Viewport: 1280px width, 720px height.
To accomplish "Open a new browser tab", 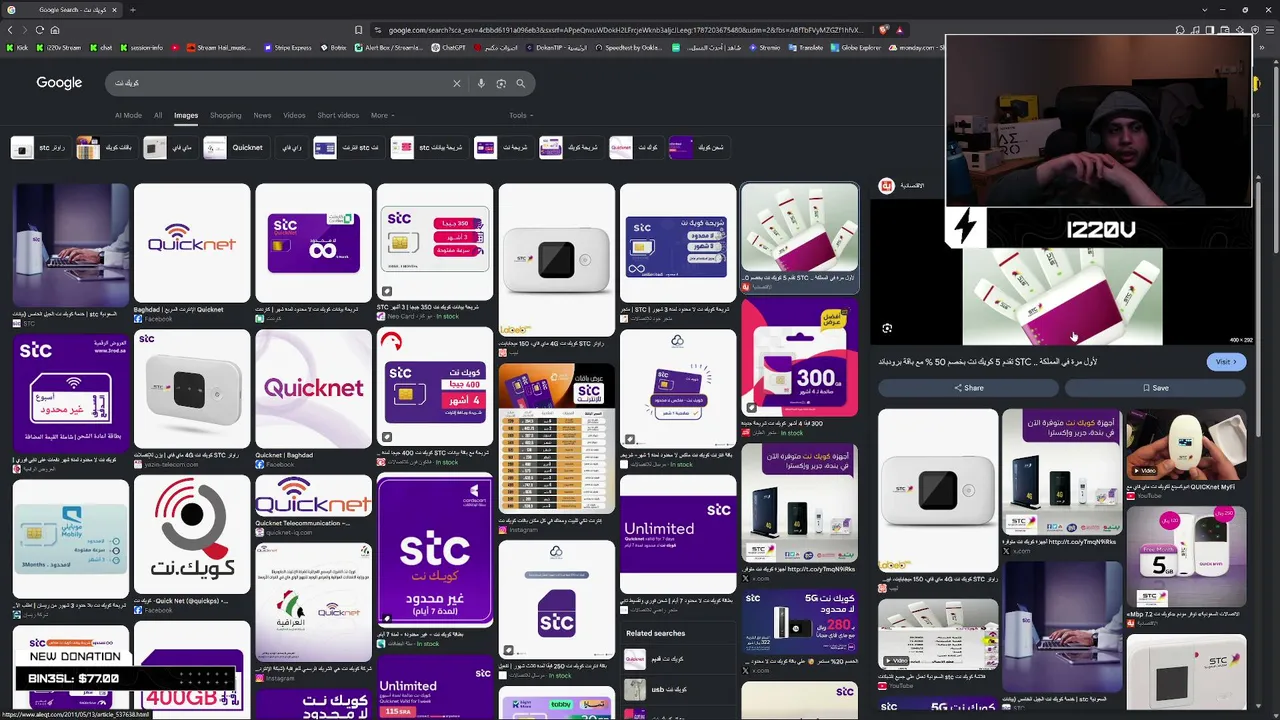I will (132, 10).
